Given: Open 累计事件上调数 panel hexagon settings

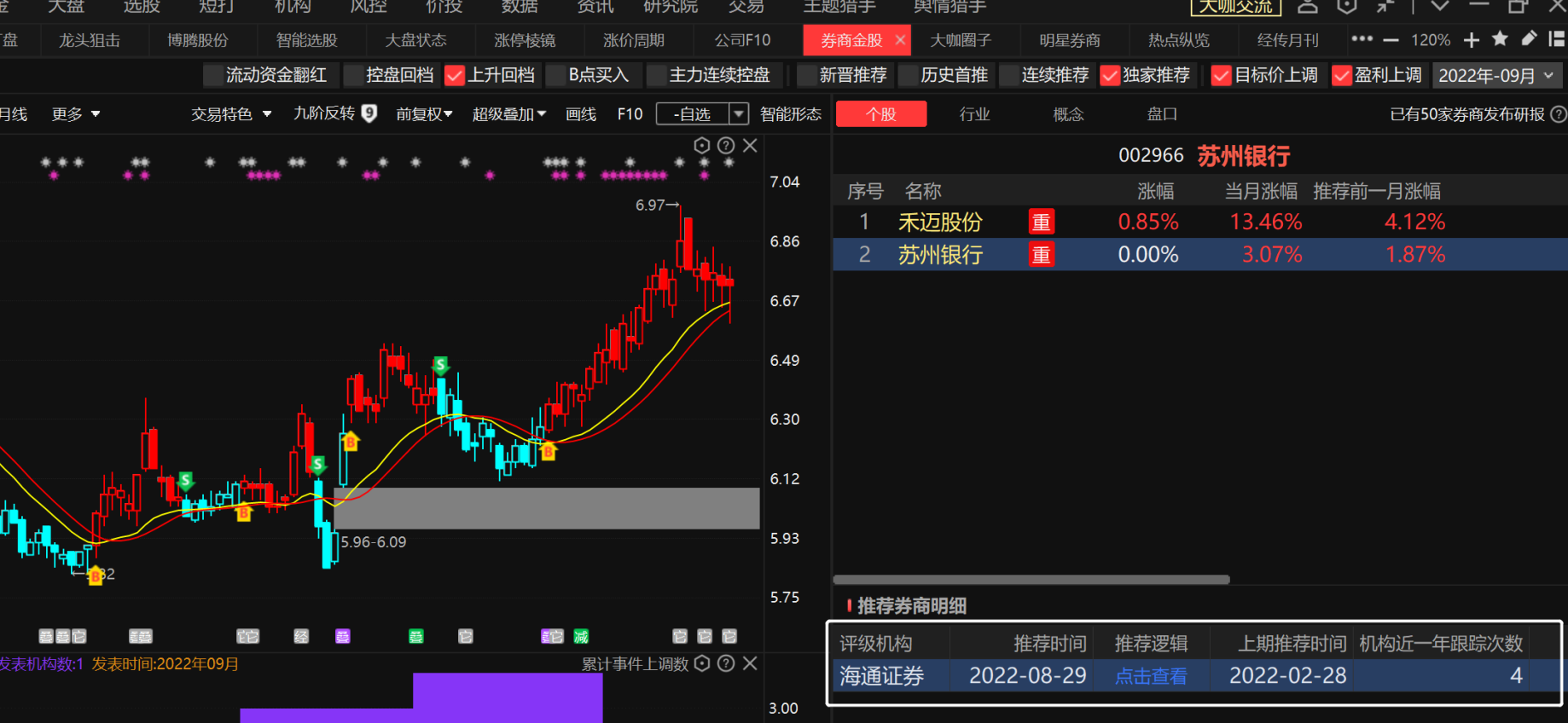Looking at the screenshot, I should (x=702, y=663).
